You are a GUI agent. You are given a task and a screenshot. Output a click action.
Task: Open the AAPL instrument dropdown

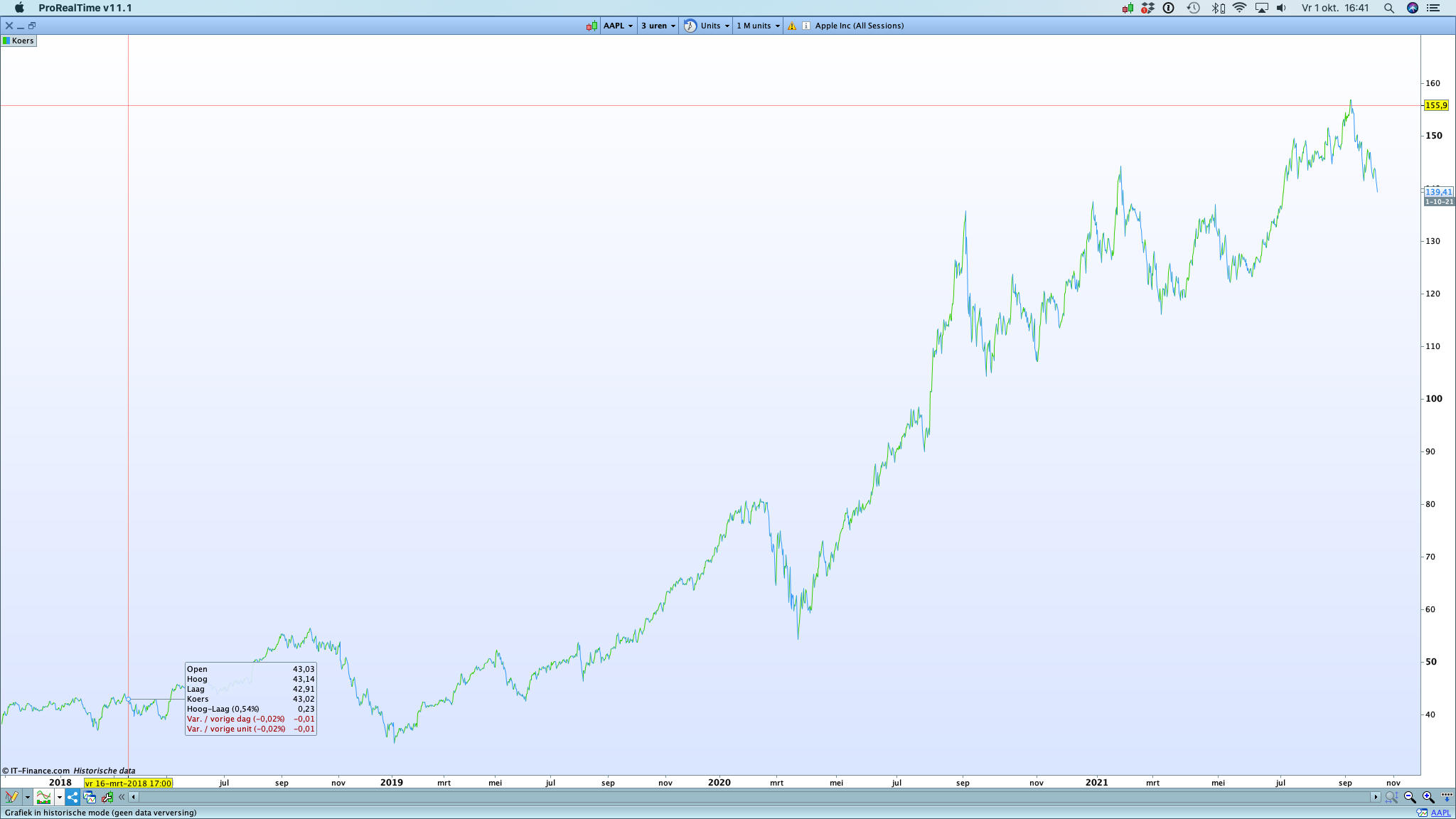click(x=618, y=26)
